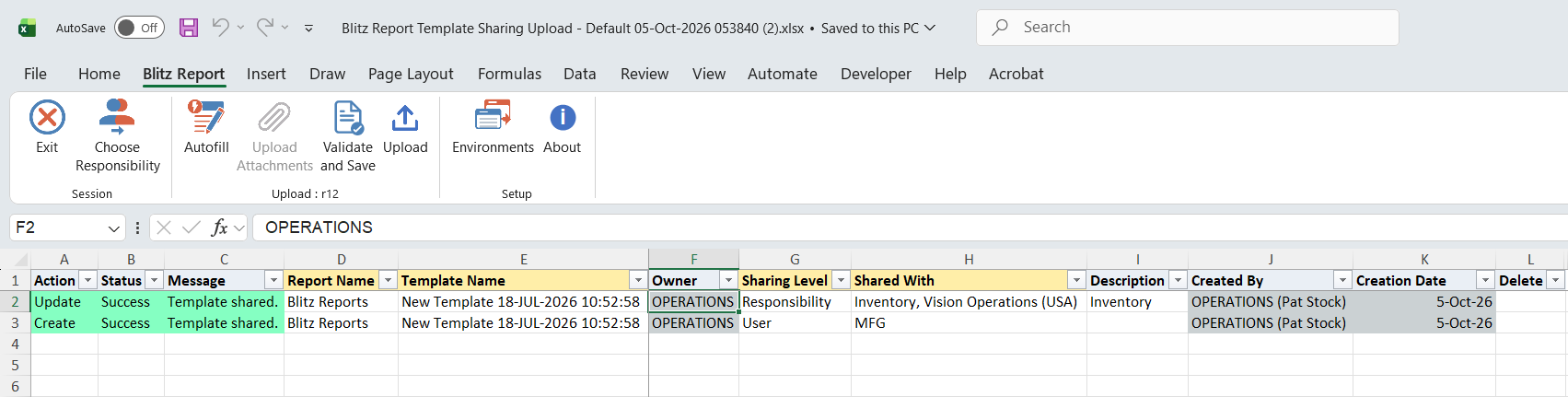Viewport: 1568px width, 397px height.
Task: Open the Message column filter dropdown
Action: [x=273, y=280]
